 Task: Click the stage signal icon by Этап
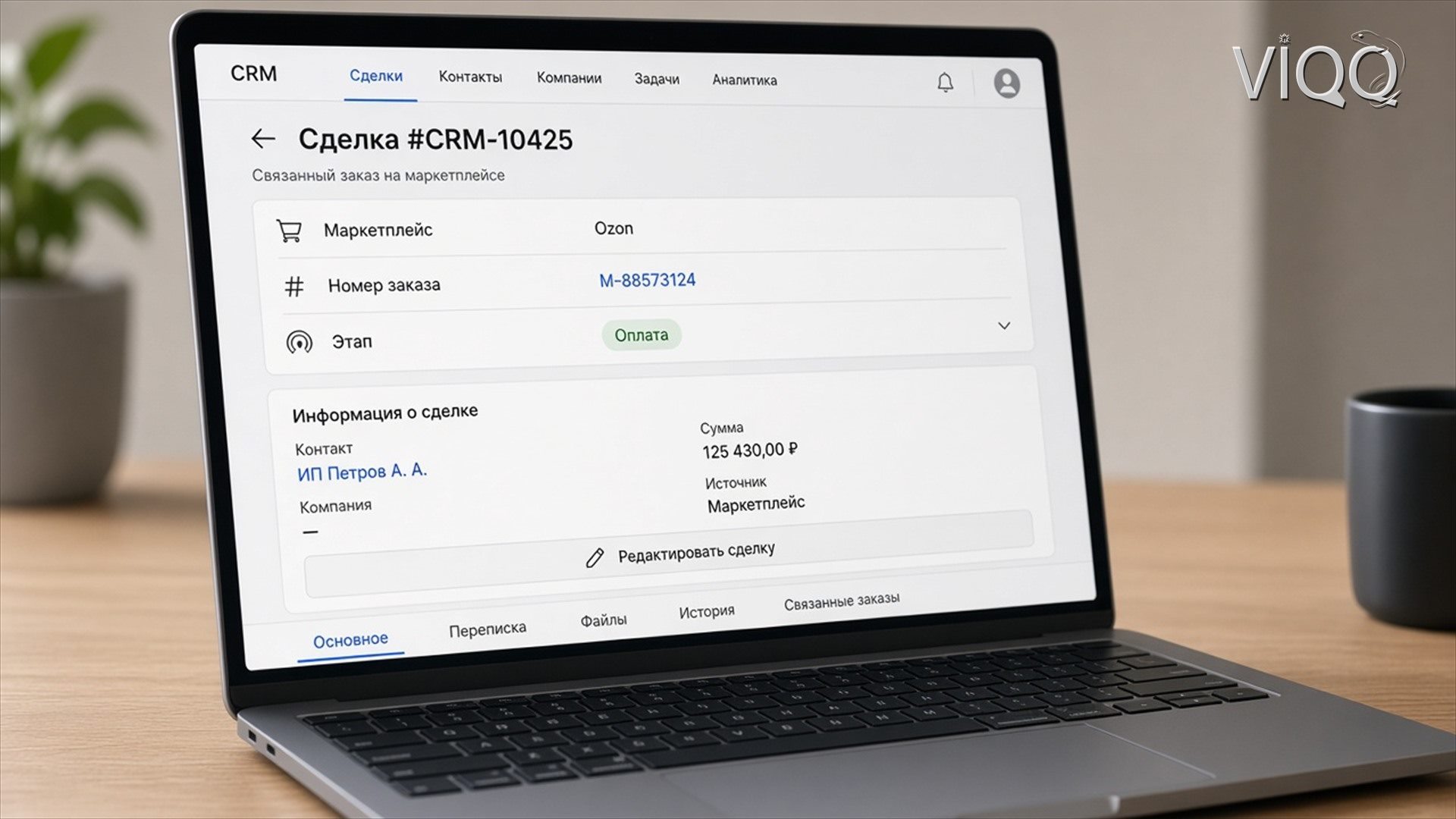(x=299, y=343)
